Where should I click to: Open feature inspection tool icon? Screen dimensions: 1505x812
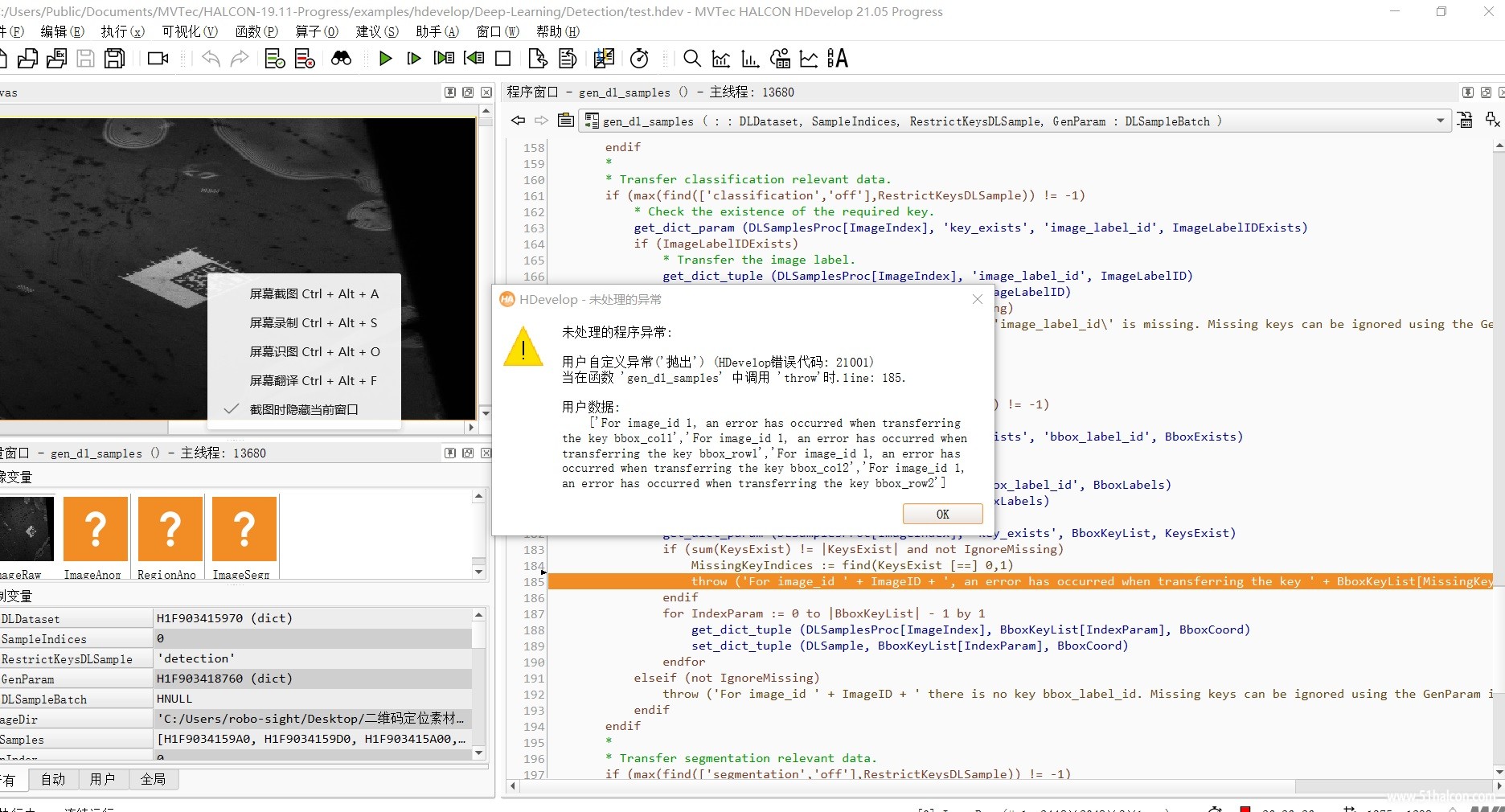click(x=780, y=59)
